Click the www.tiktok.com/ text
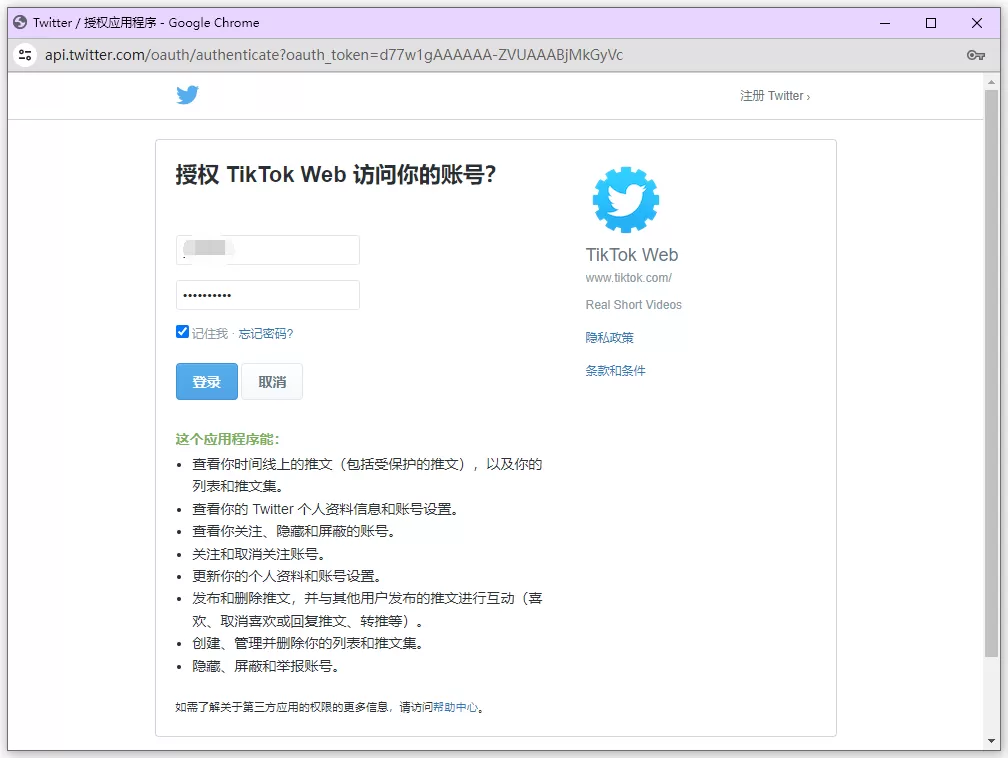Image resolution: width=1008 pixels, height=758 pixels. (x=628, y=278)
